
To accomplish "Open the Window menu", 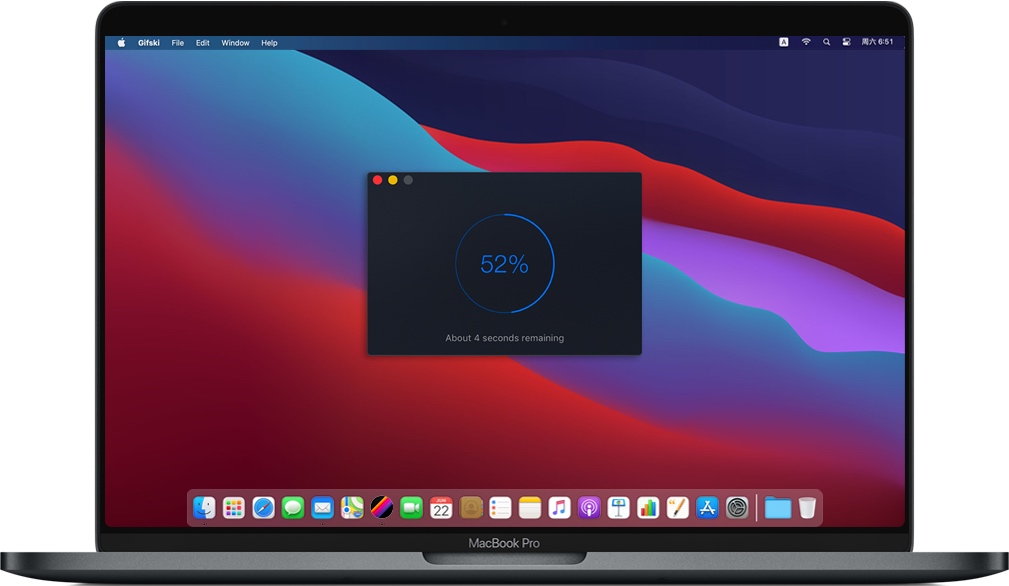I will coord(236,43).
